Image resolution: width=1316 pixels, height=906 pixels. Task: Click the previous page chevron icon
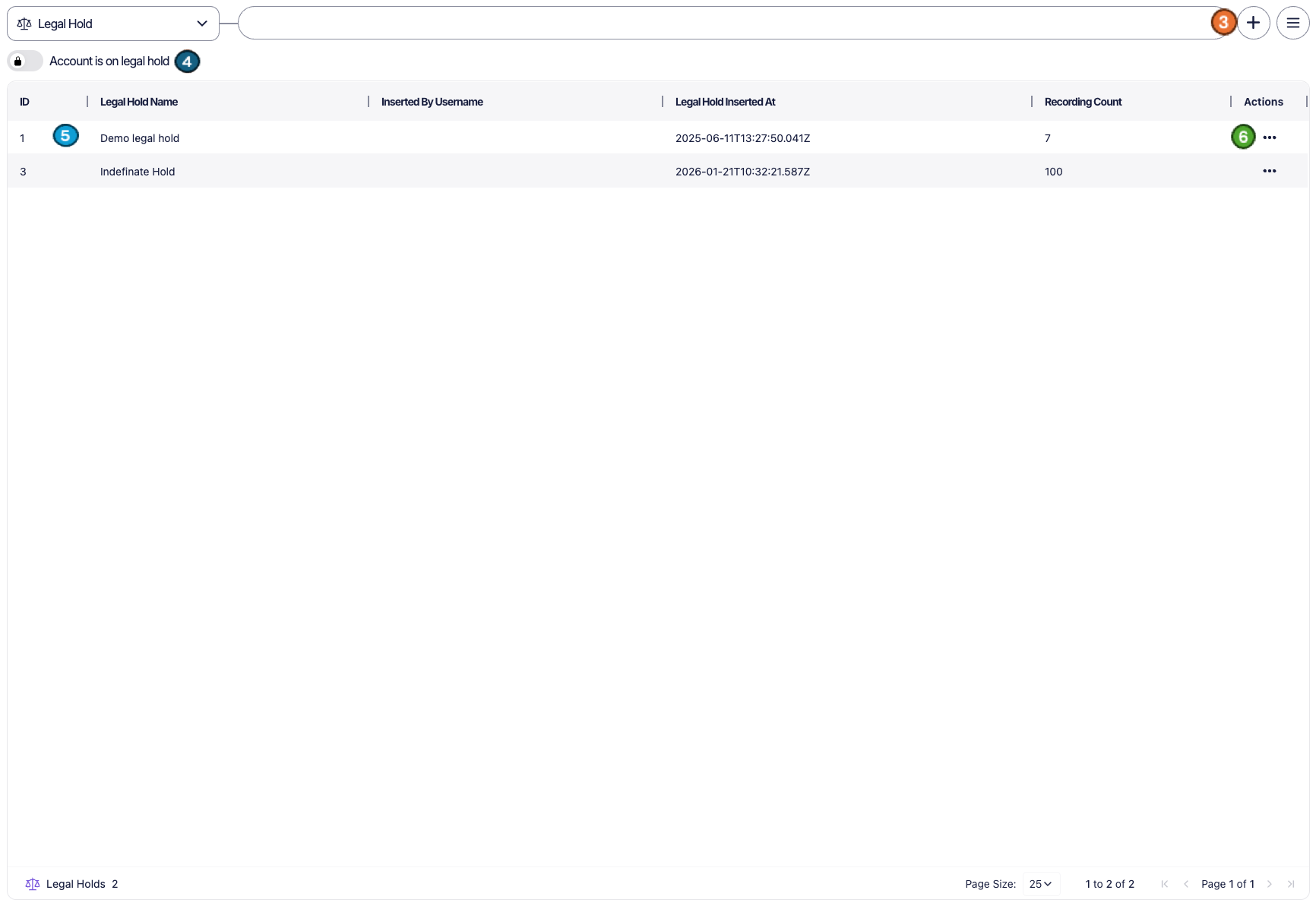[x=1186, y=884]
